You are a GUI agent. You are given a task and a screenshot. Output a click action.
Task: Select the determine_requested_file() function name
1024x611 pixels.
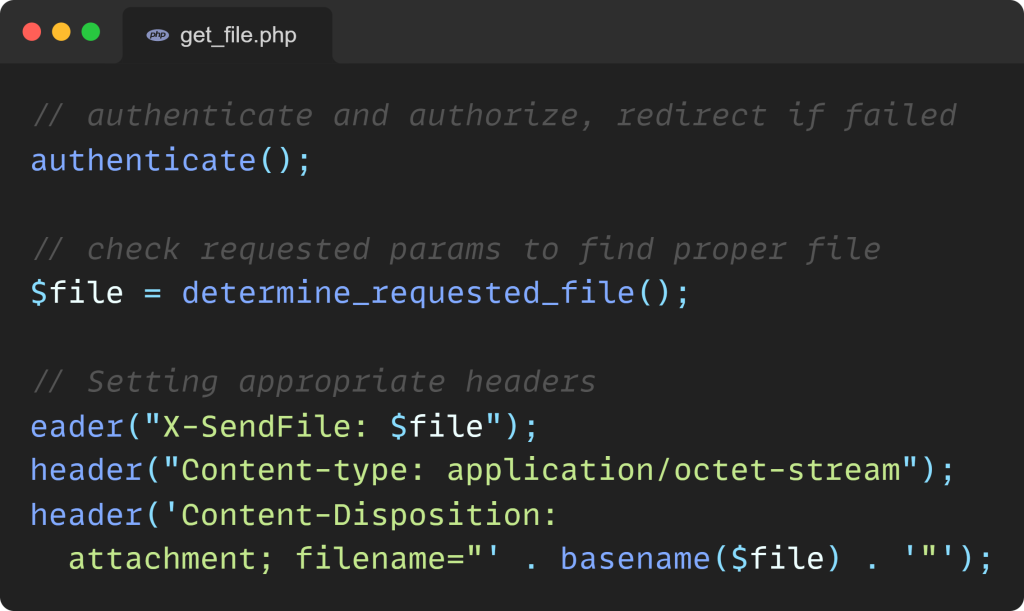[x=415, y=292]
